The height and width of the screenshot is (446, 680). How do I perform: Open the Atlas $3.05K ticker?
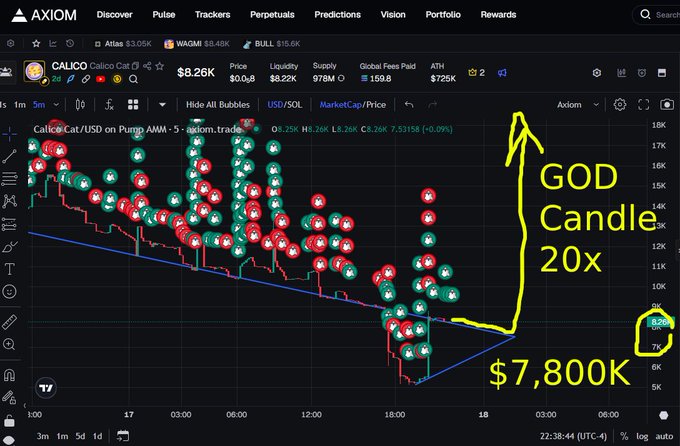pos(123,44)
